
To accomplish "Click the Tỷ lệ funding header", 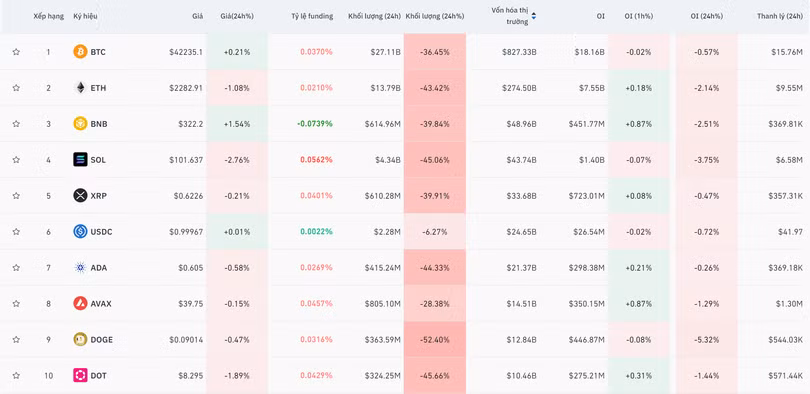I will click(x=312, y=16).
